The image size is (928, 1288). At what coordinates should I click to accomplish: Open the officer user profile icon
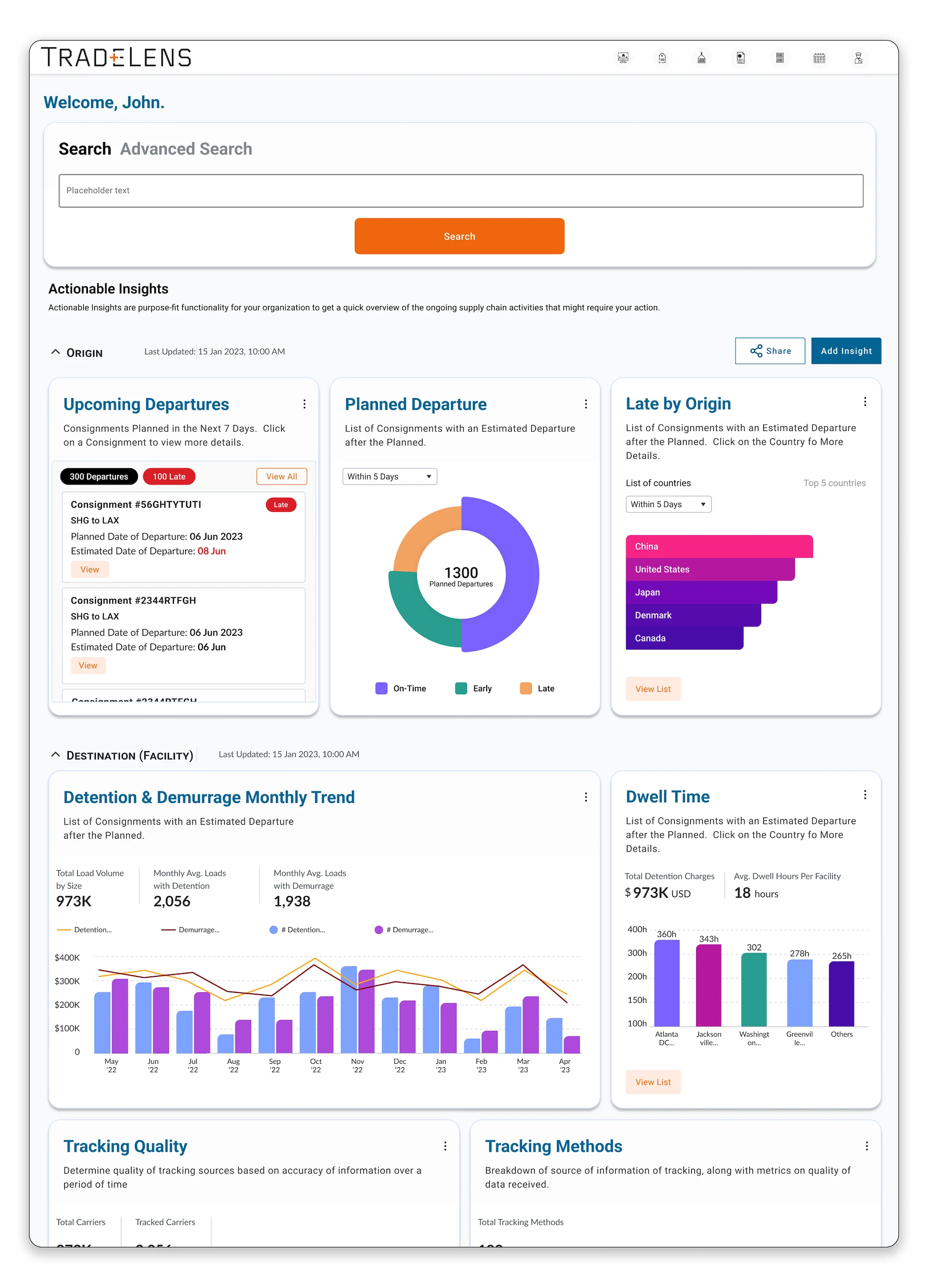point(858,58)
